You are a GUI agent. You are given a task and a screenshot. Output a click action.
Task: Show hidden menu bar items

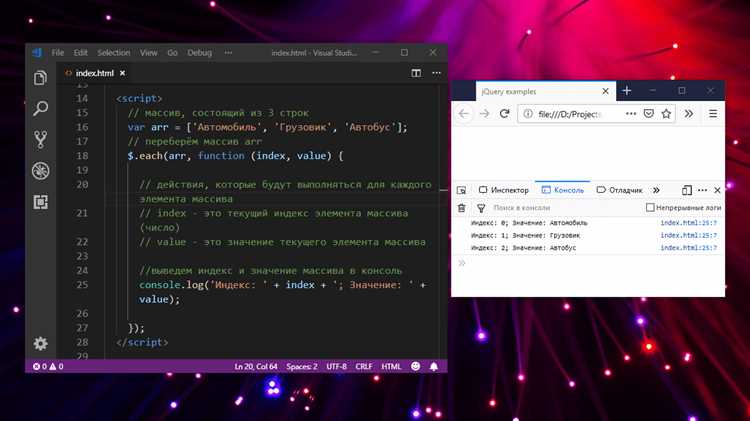[228, 53]
